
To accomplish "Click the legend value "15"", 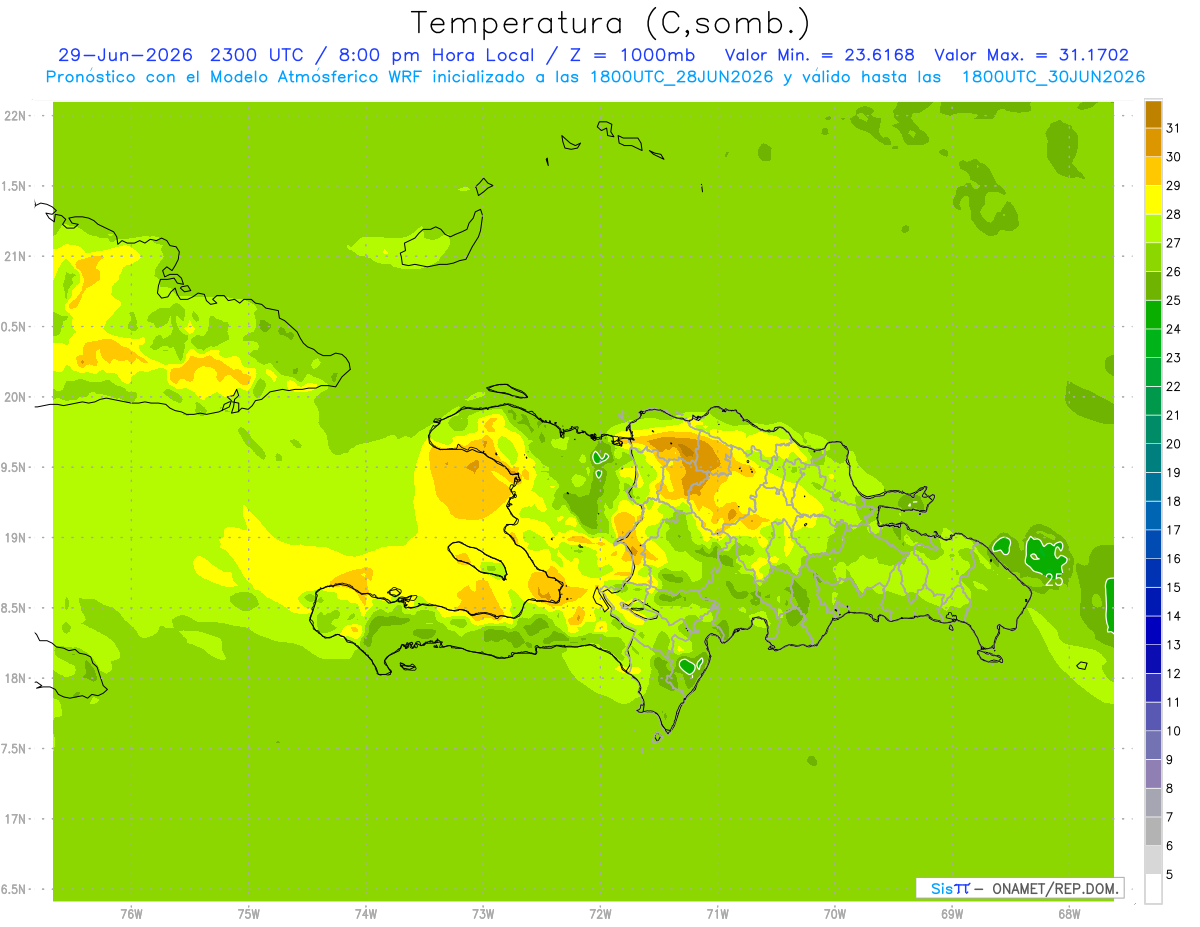I will click(x=1173, y=588).
